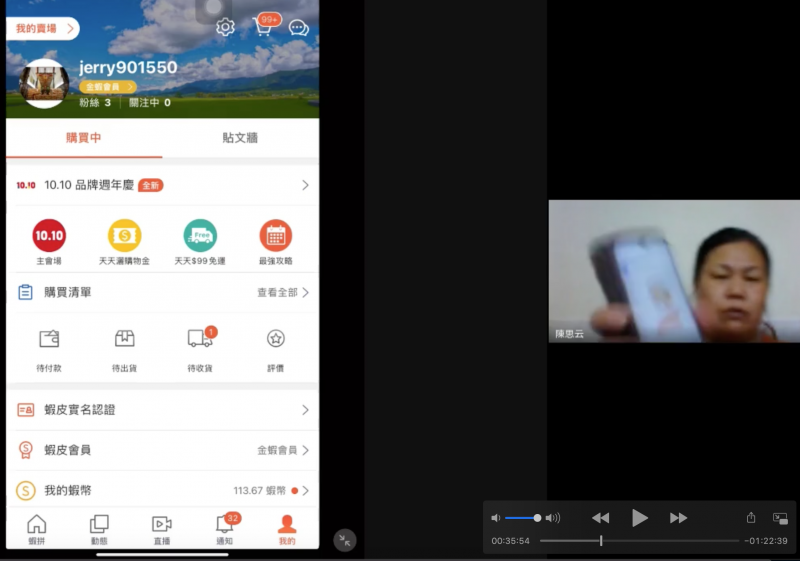
Task: Open the settings gear icon
Action: (225, 27)
